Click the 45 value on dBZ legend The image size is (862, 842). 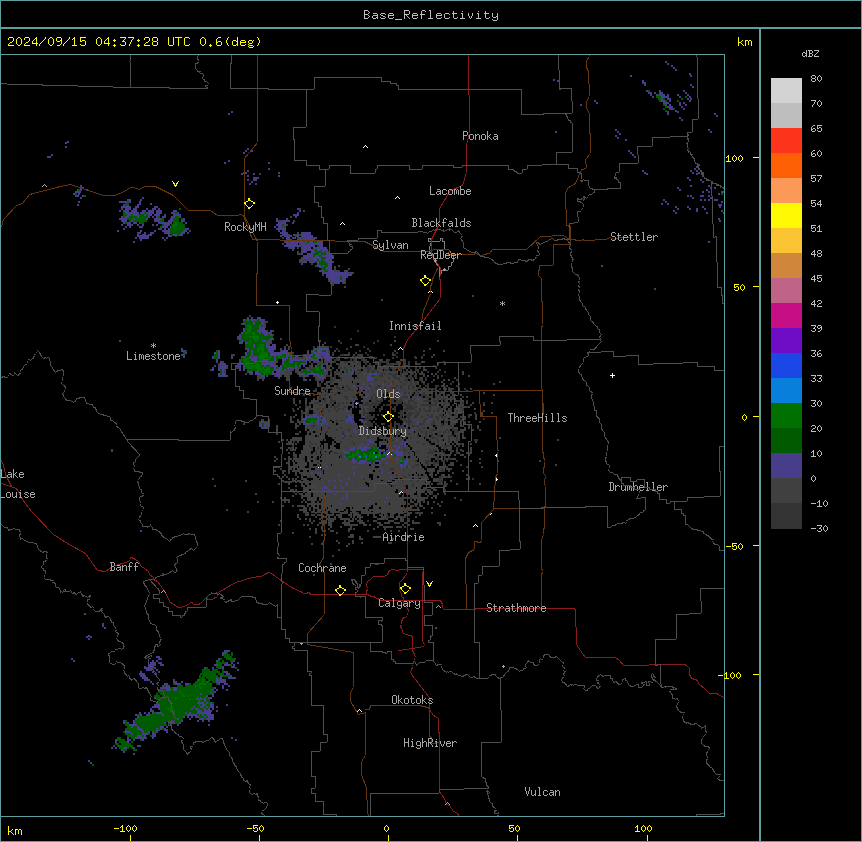(816, 279)
